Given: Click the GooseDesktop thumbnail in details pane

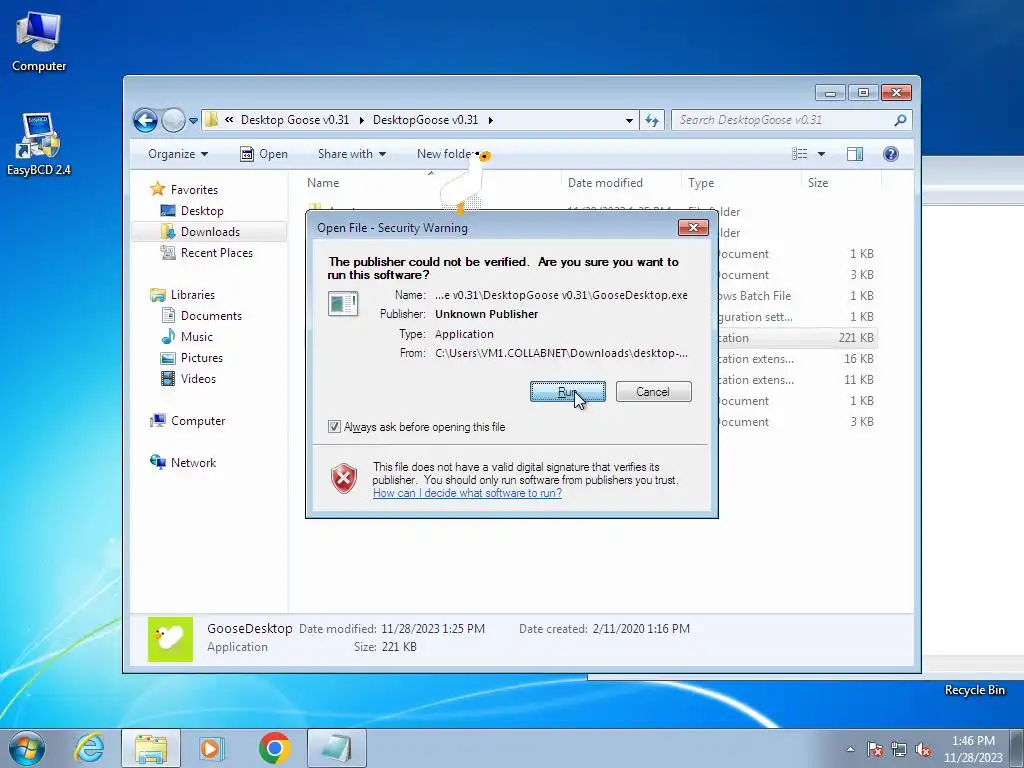Looking at the screenshot, I should click(170, 639).
